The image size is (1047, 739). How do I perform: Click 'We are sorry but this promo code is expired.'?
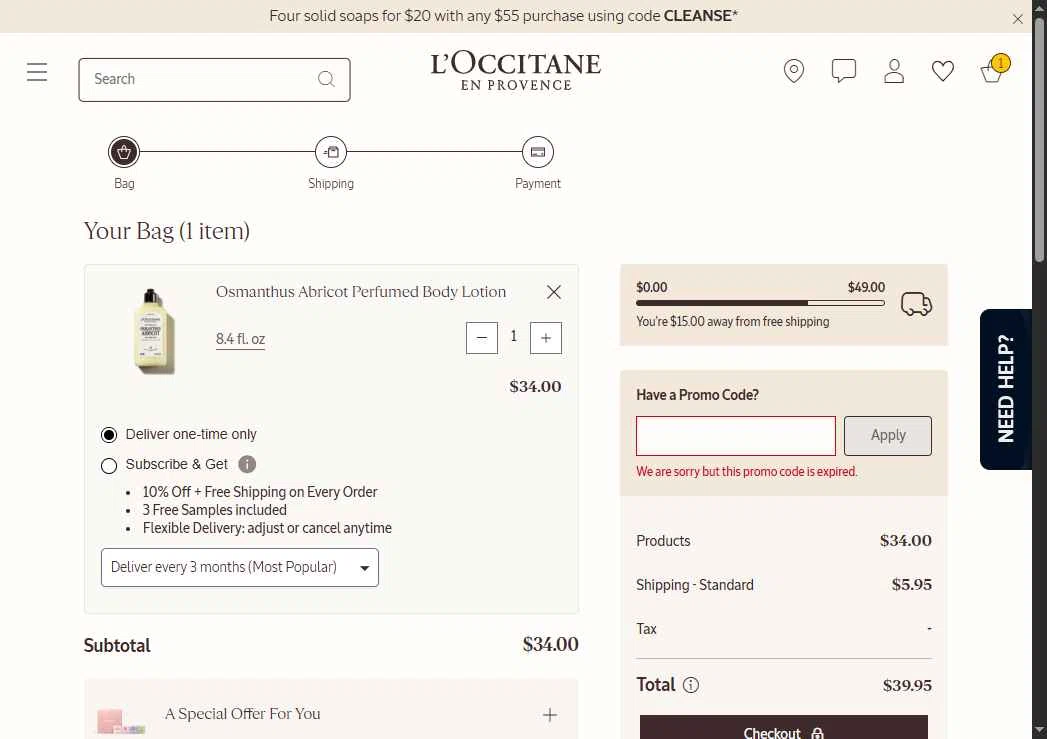[x=747, y=471]
